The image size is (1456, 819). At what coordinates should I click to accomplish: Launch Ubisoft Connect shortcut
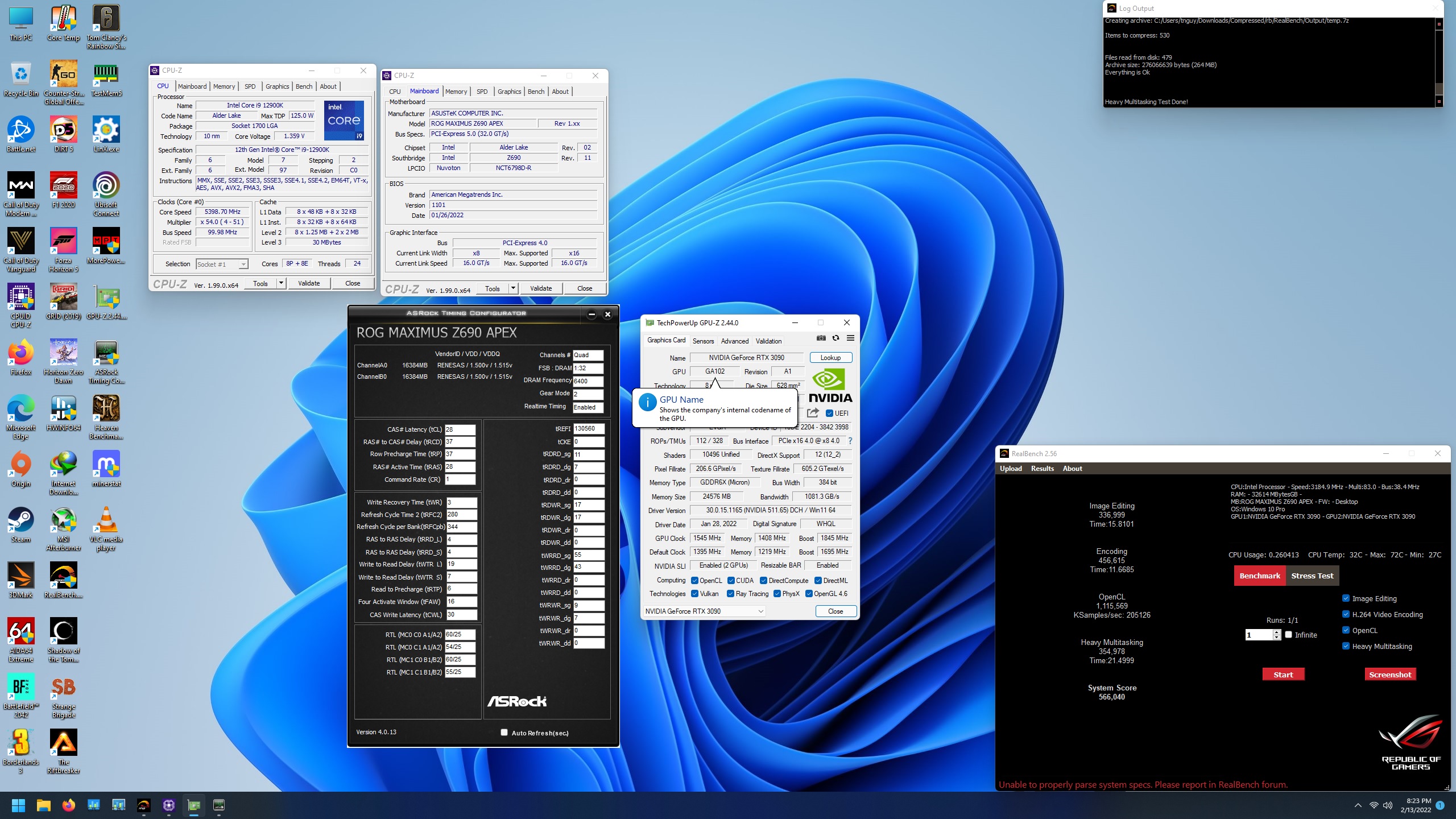(106, 194)
